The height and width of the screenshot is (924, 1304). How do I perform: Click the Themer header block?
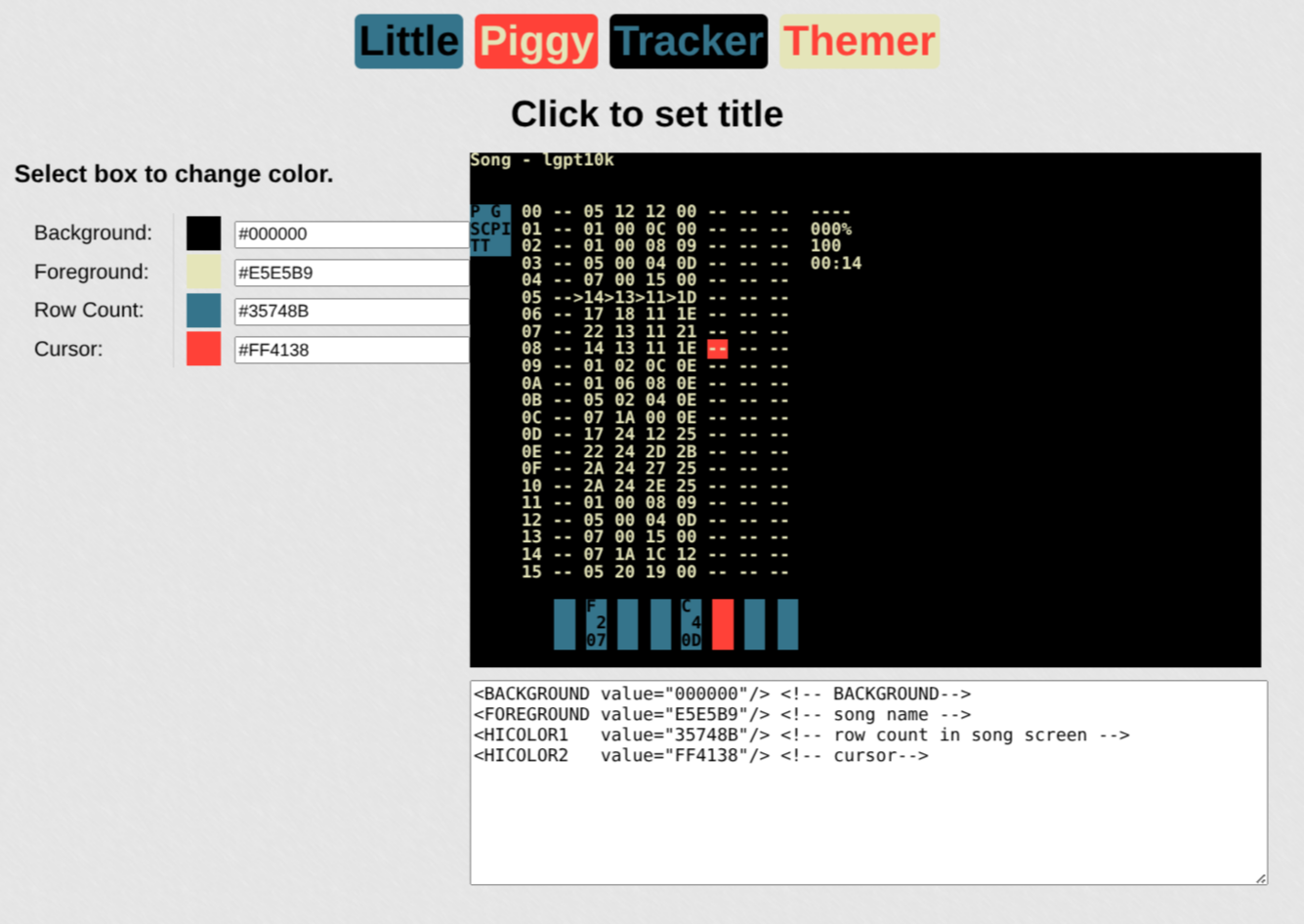[858, 40]
